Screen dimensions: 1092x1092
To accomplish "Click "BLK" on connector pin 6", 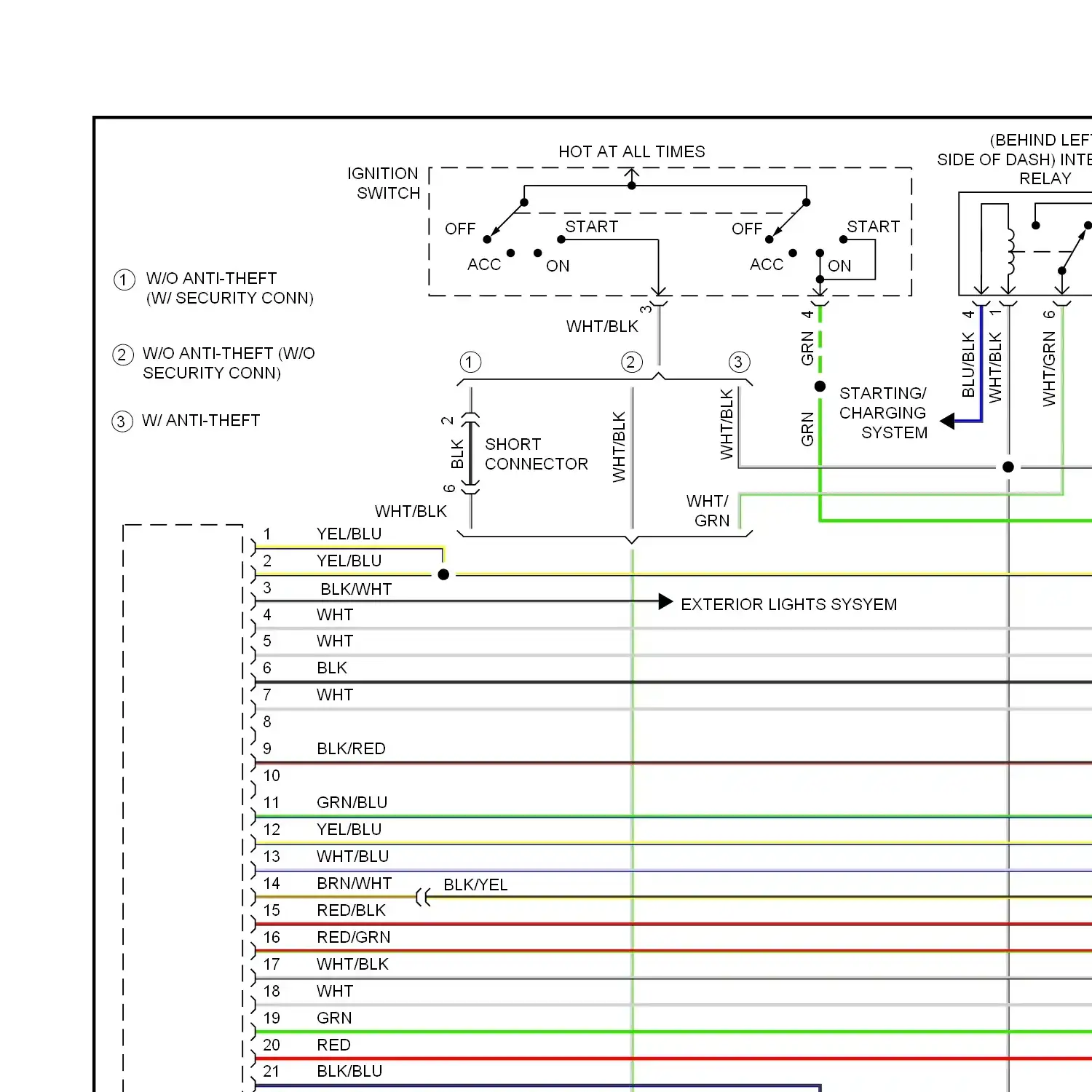I will pos(332,668).
